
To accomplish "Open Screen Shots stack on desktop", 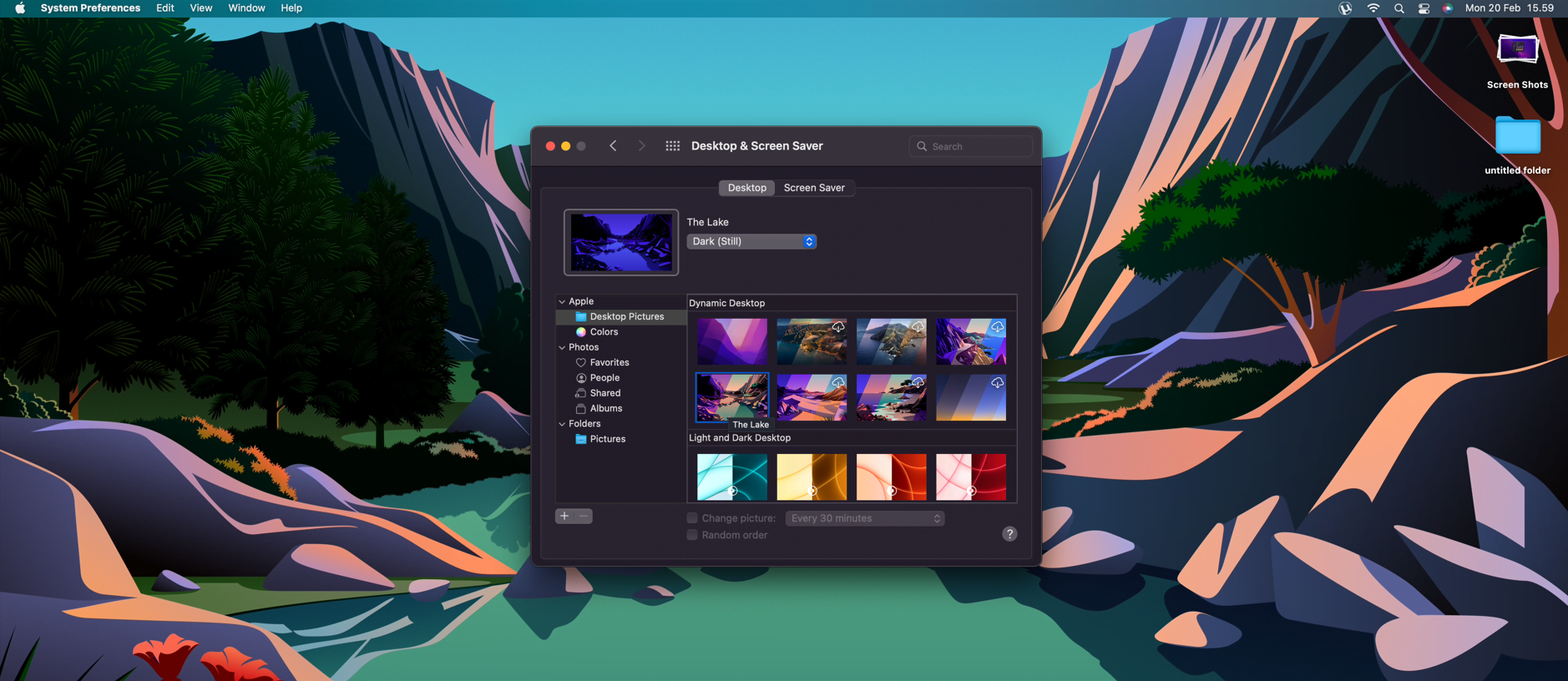I will click(1517, 60).
